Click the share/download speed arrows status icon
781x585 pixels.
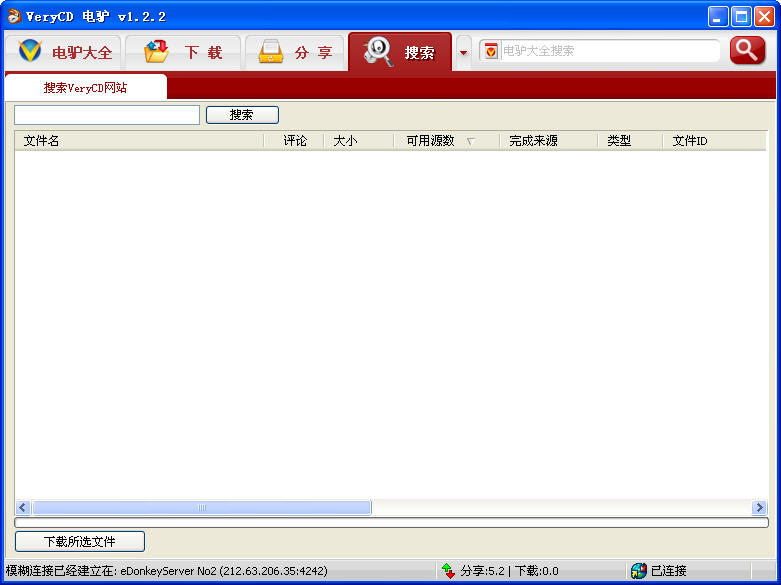point(448,571)
